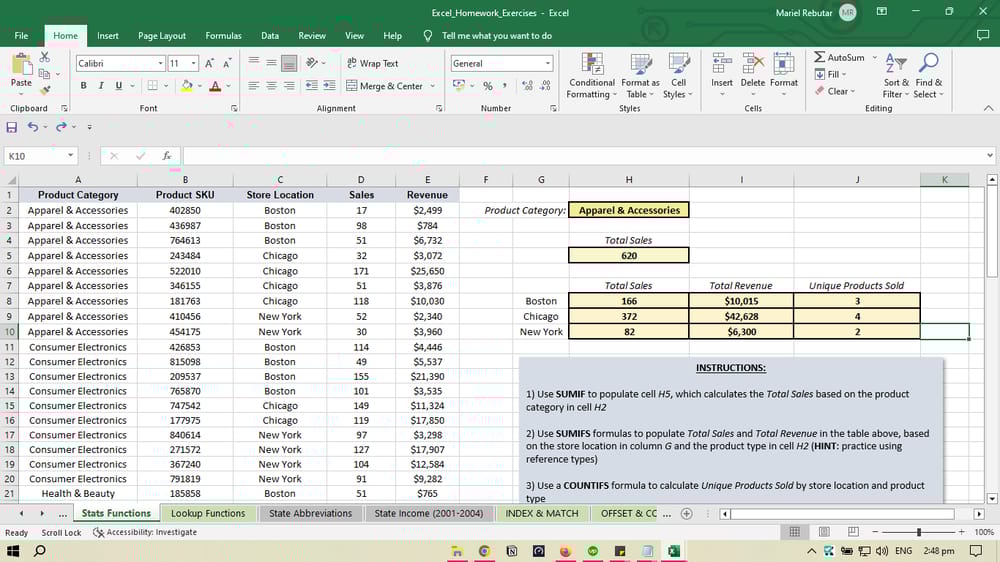Collapse the ribbon with the chevron
1000x562 pixels.
click(988, 108)
